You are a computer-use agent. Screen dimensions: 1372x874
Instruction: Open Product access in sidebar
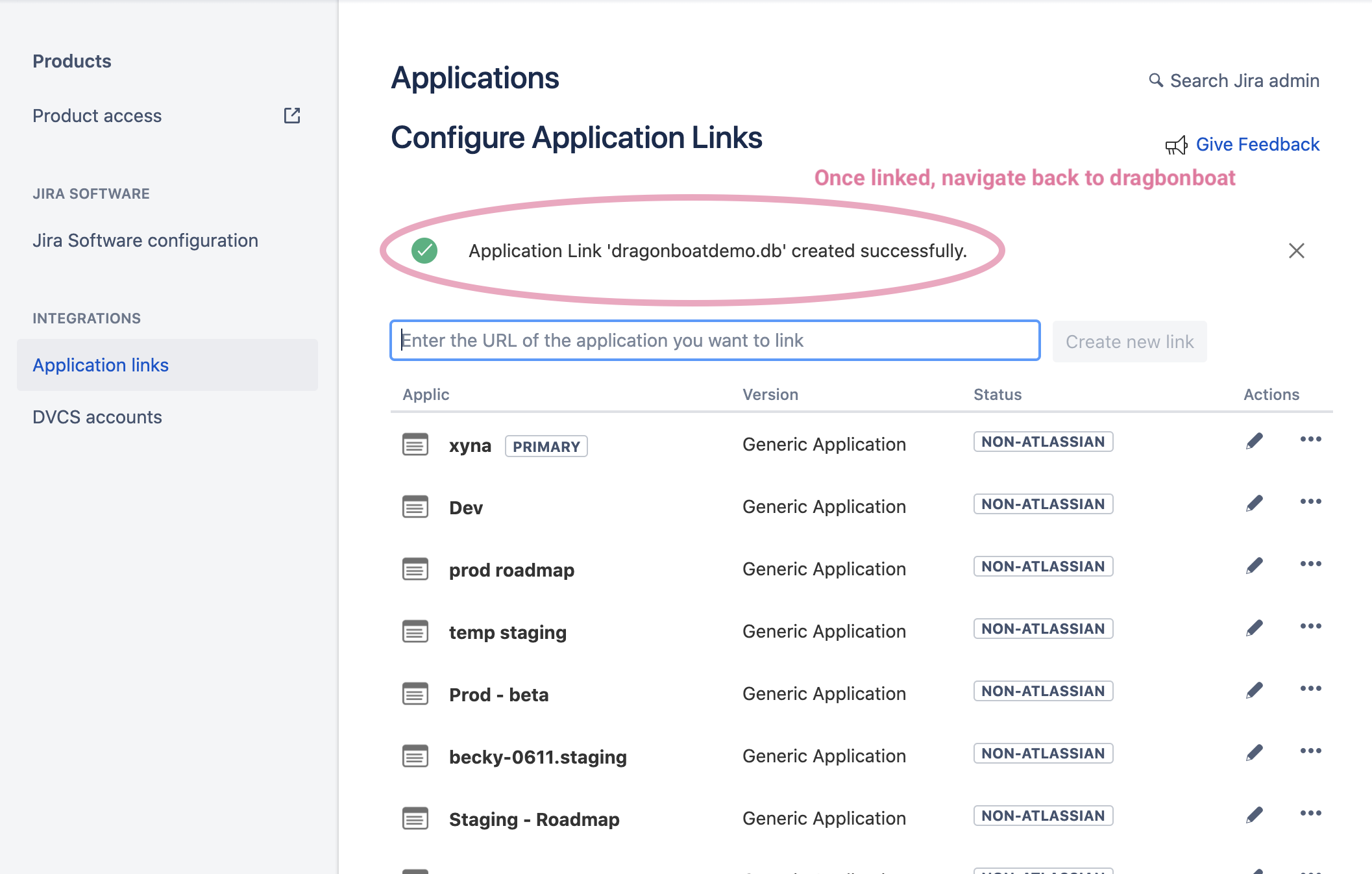(97, 116)
